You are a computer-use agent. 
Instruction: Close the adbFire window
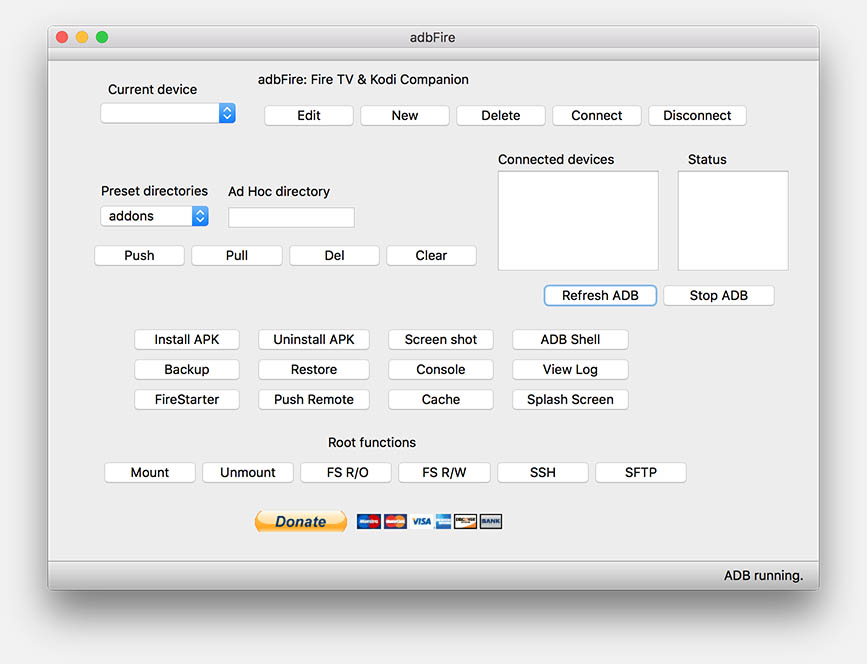click(x=62, y=37)
